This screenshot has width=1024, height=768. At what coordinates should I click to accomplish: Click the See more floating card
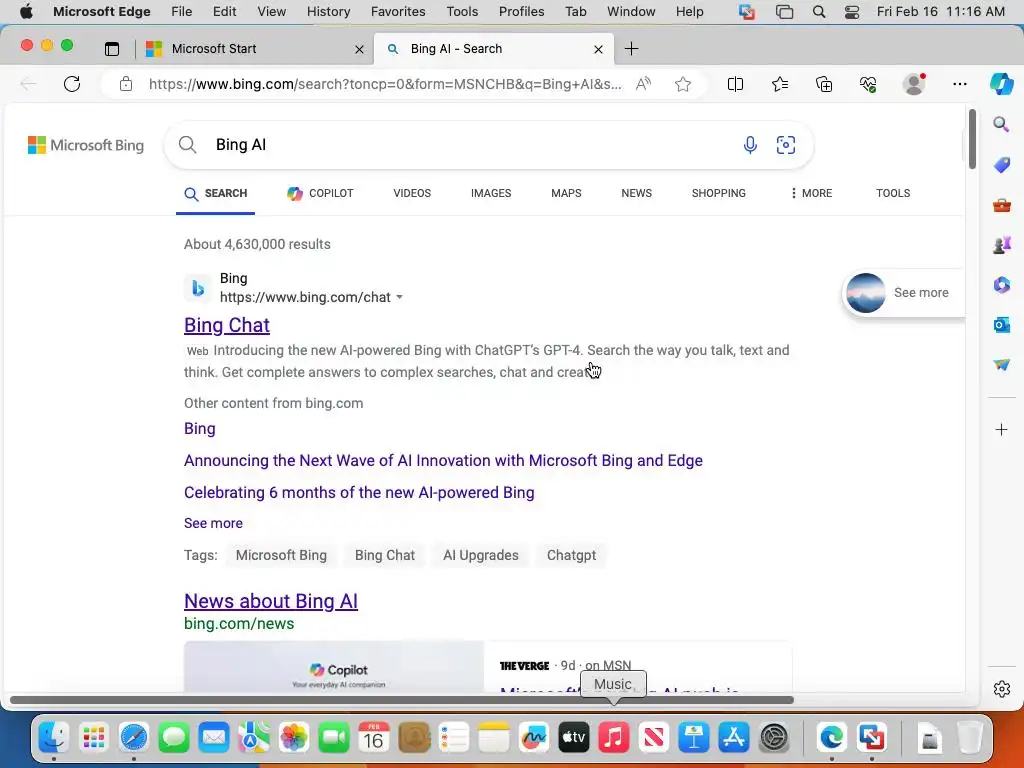pyautogui.click(x=904, y=293)
